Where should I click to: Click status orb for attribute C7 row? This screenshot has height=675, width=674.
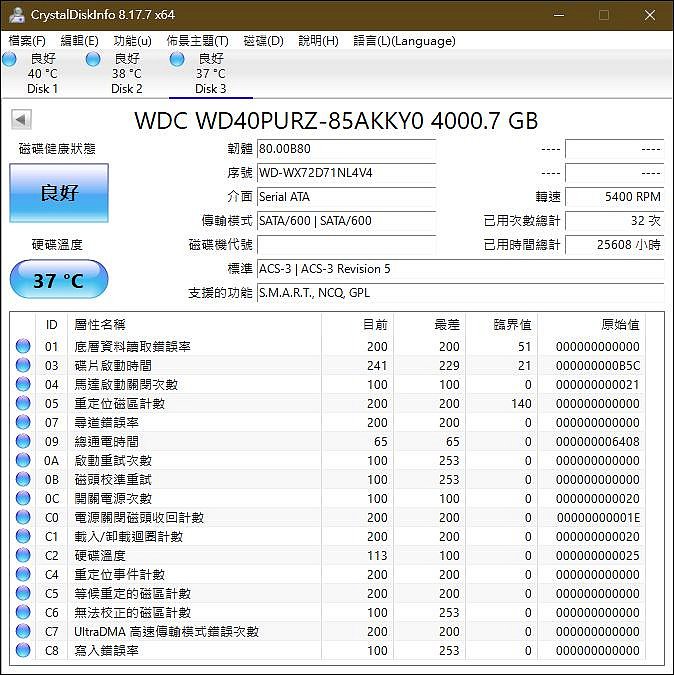23,631
